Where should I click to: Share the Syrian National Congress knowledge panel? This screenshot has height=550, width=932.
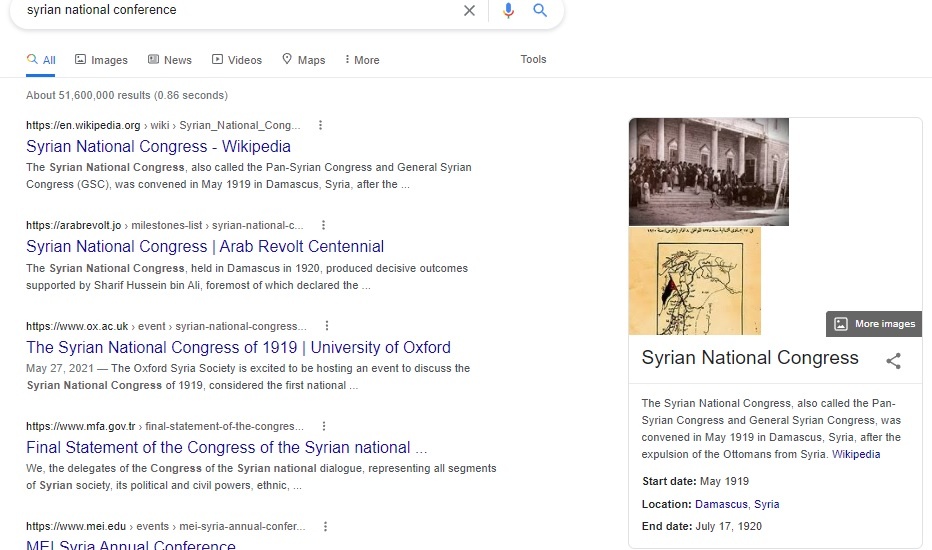[x=893, y=360]
